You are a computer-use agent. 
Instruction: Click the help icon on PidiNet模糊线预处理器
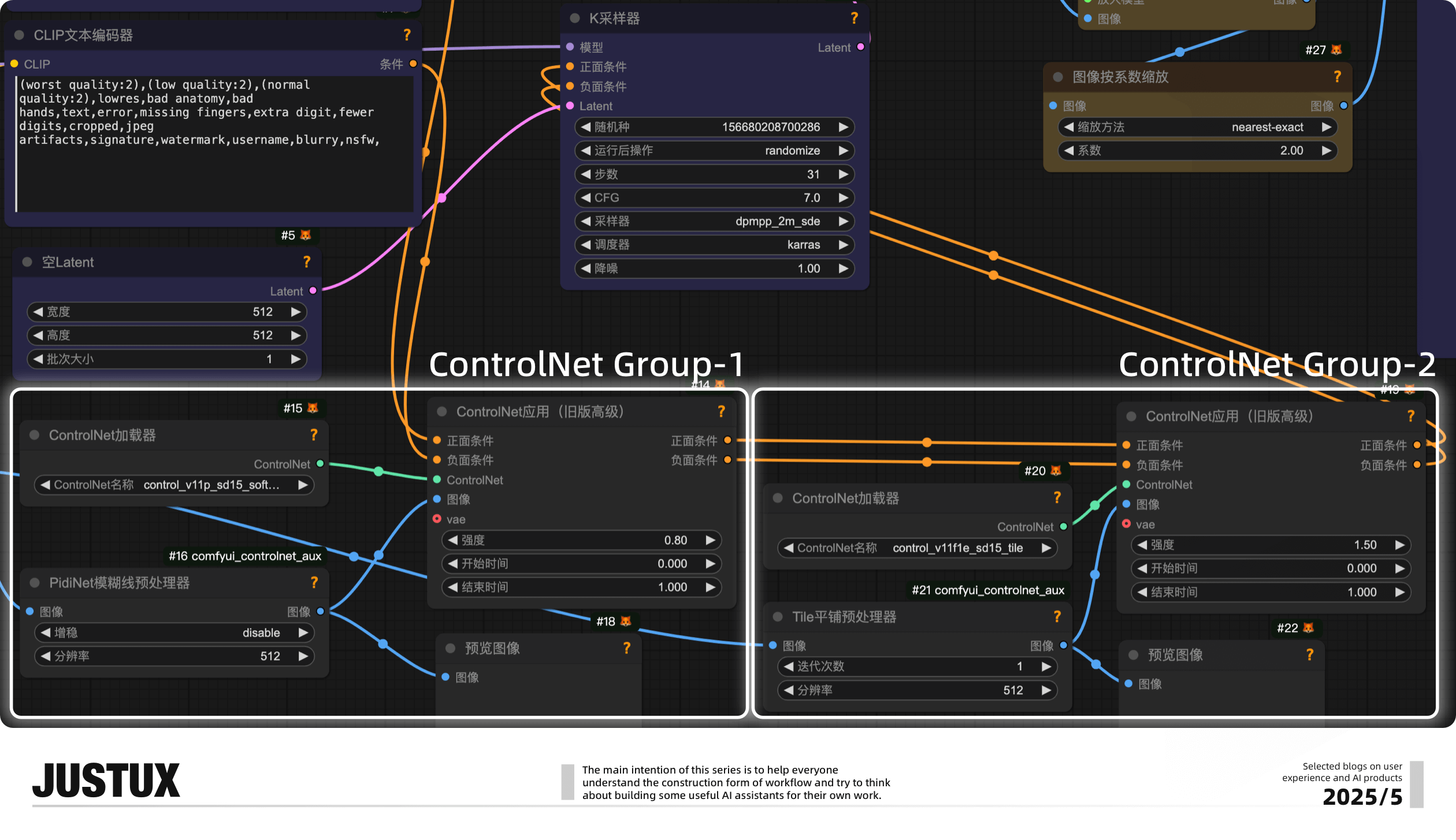(x=314, y=583)
